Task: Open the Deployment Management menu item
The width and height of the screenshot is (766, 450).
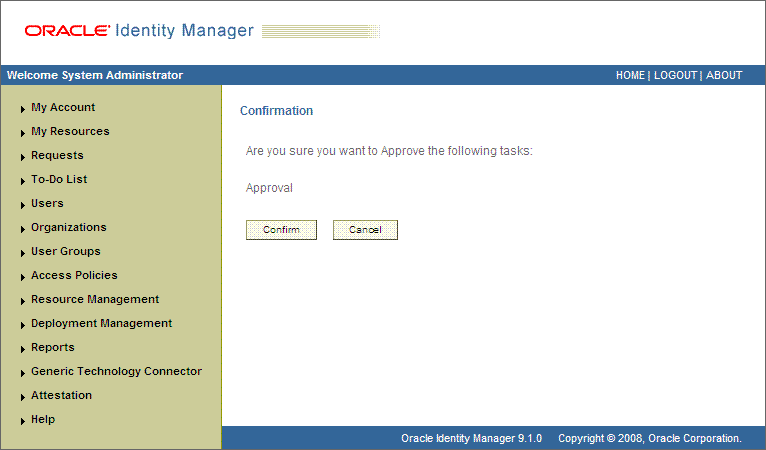Action: coord(102,323)
